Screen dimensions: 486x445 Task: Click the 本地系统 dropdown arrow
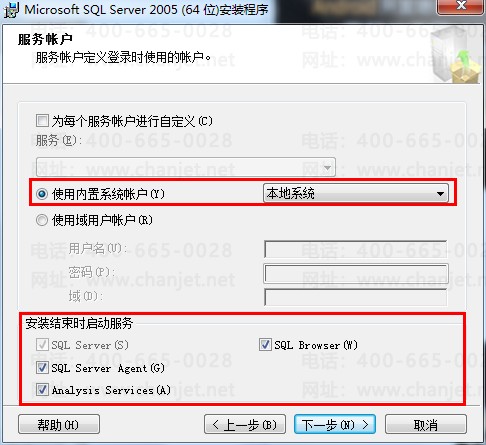click(440, 194)
